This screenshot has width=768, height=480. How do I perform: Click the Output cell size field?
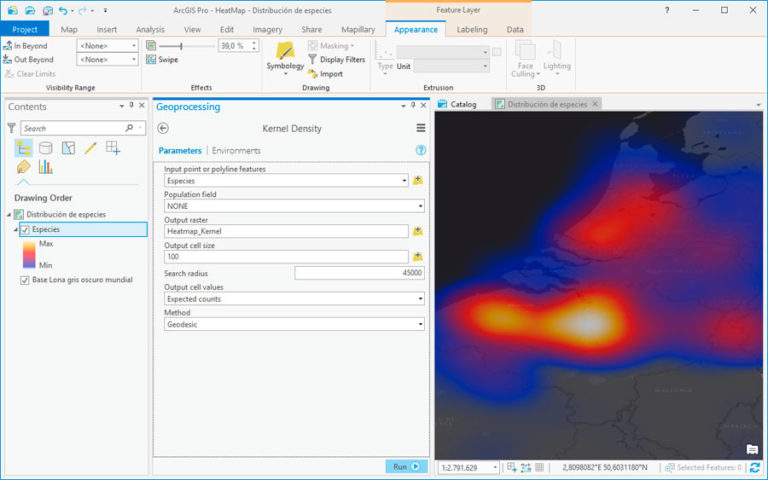click(x=286, y=257)
